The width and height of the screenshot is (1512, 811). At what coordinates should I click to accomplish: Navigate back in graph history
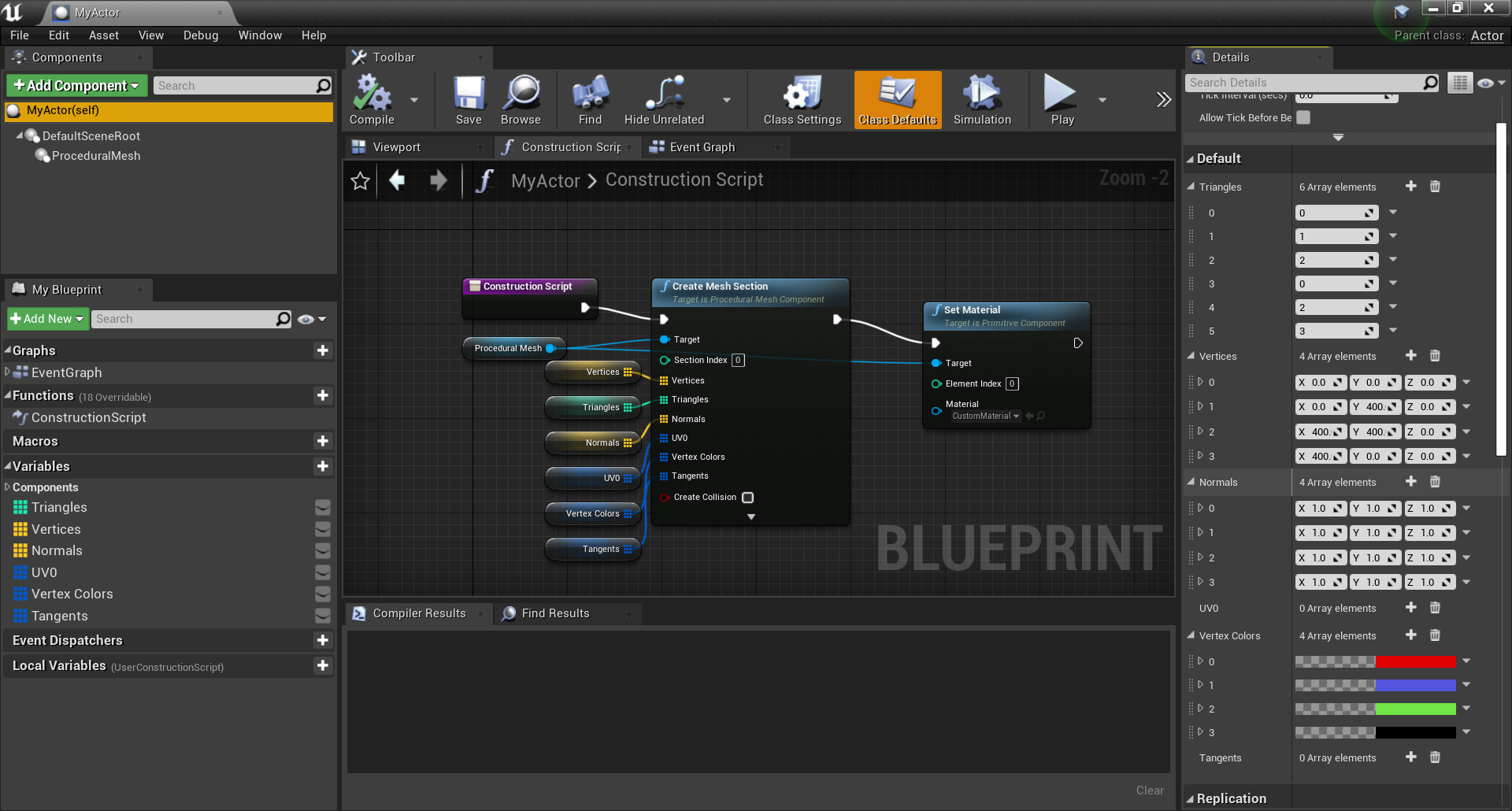click(398, 180)
